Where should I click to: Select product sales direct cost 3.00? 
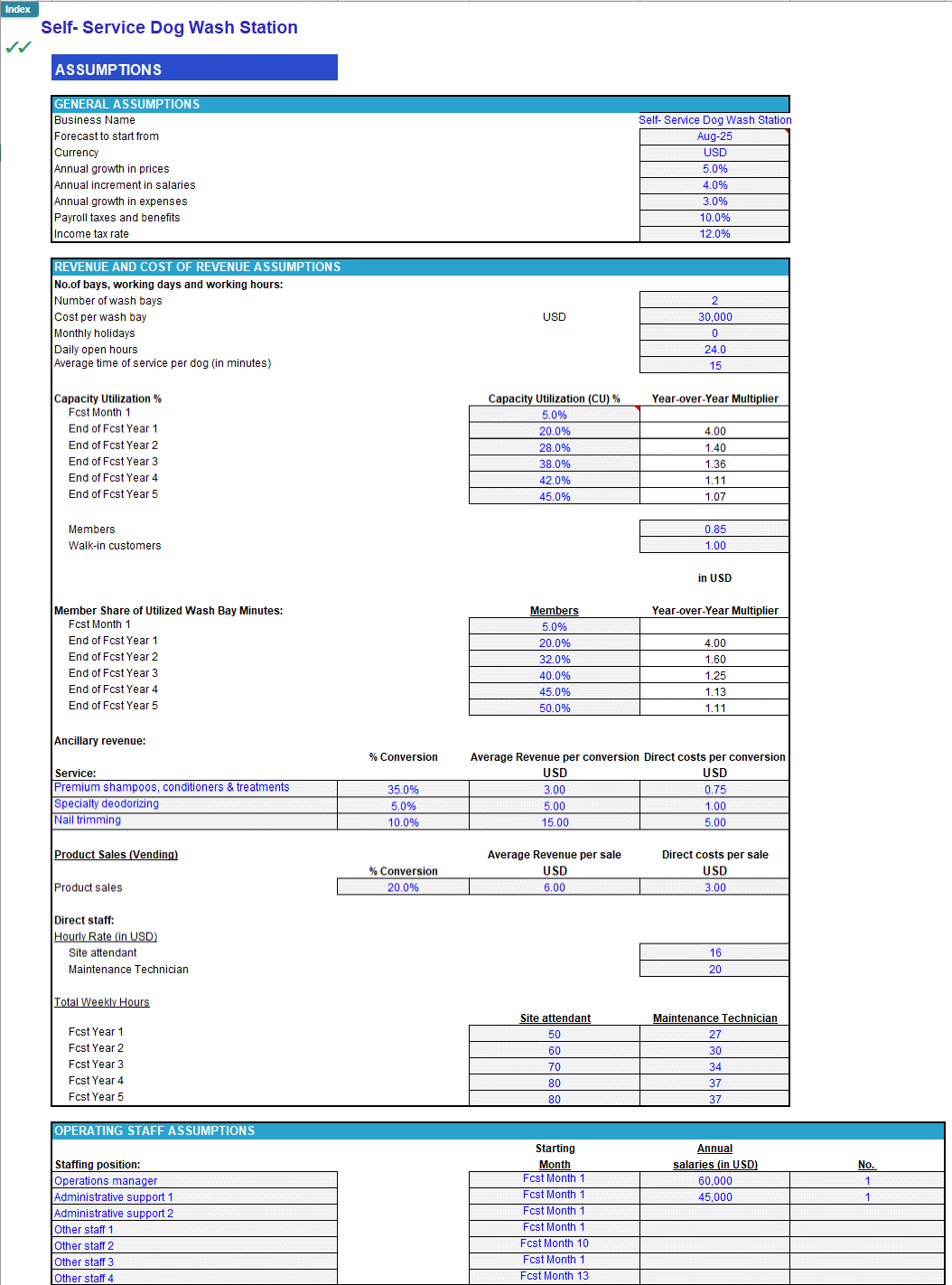[714, 886]
